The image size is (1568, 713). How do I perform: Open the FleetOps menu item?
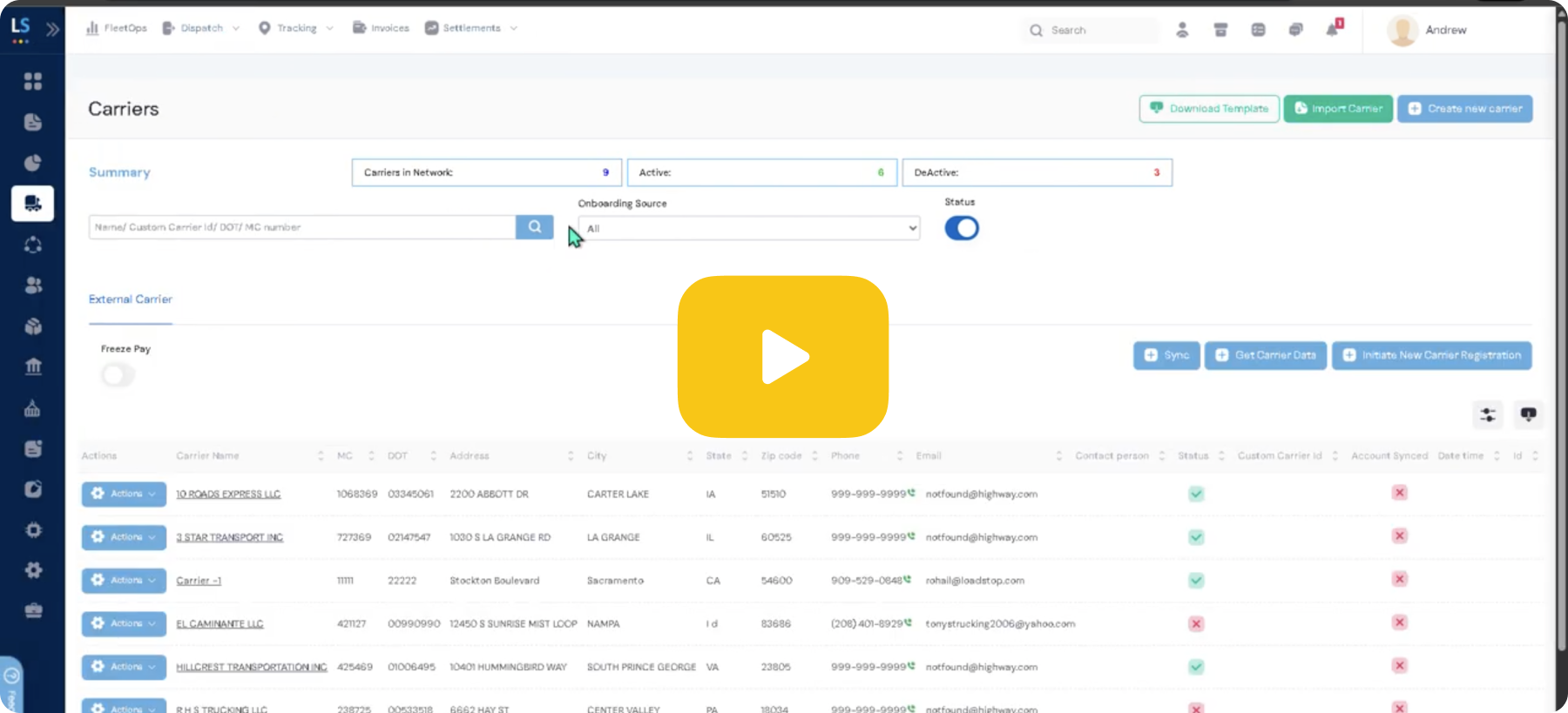click(x=117, y=28)
